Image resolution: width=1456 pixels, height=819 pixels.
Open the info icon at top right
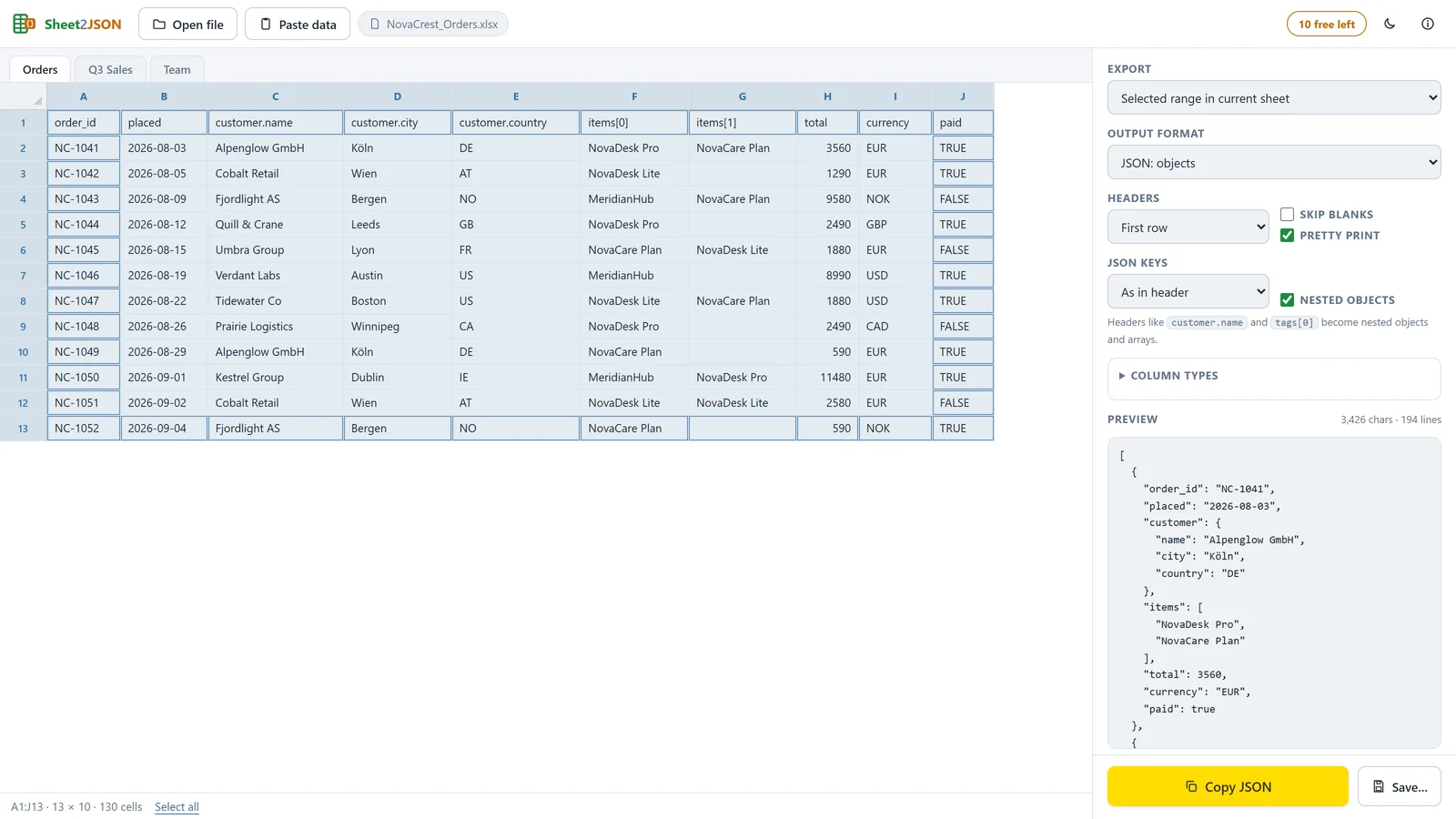click(x=1428, y=24)
